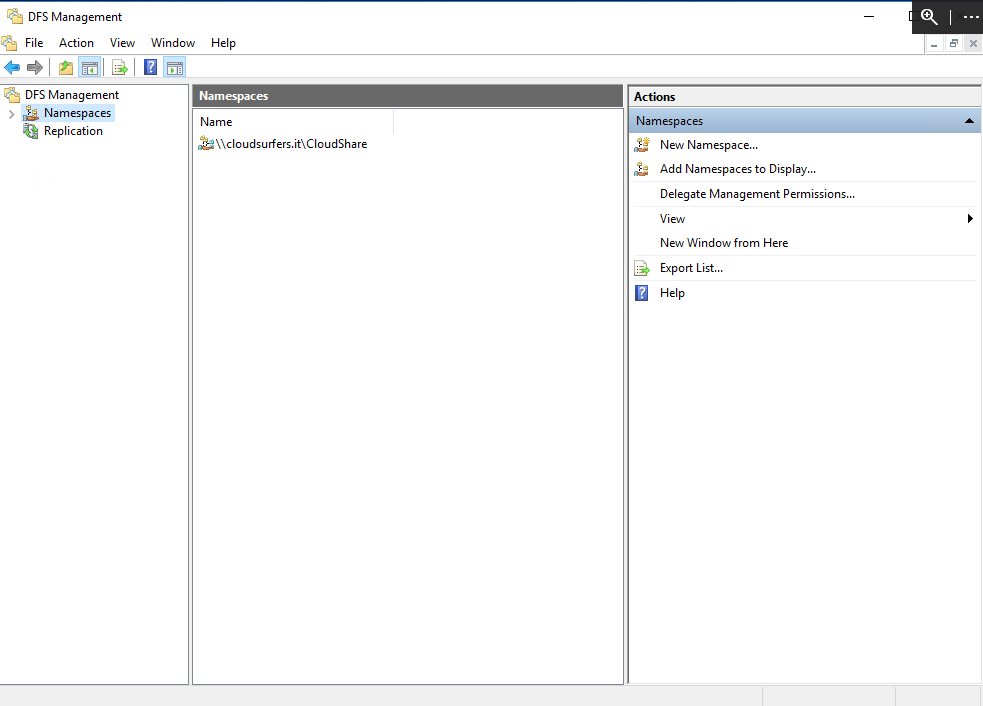Click the MMC icon beside File menu

[9, 43]
